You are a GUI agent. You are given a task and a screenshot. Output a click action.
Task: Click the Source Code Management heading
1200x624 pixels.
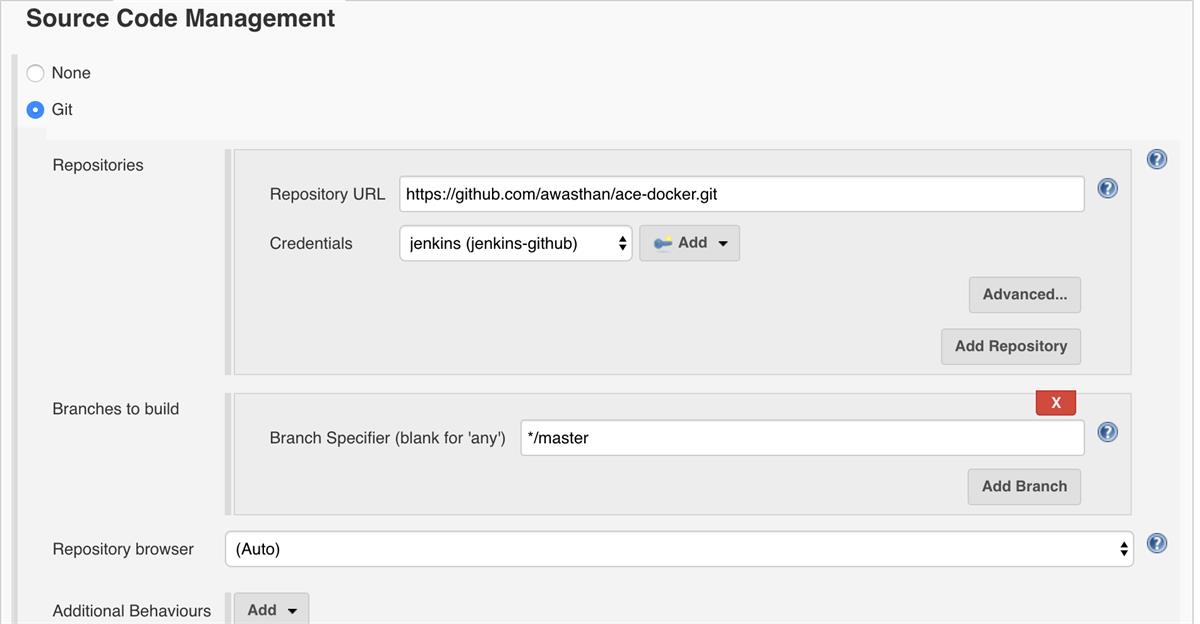point(179,18)
